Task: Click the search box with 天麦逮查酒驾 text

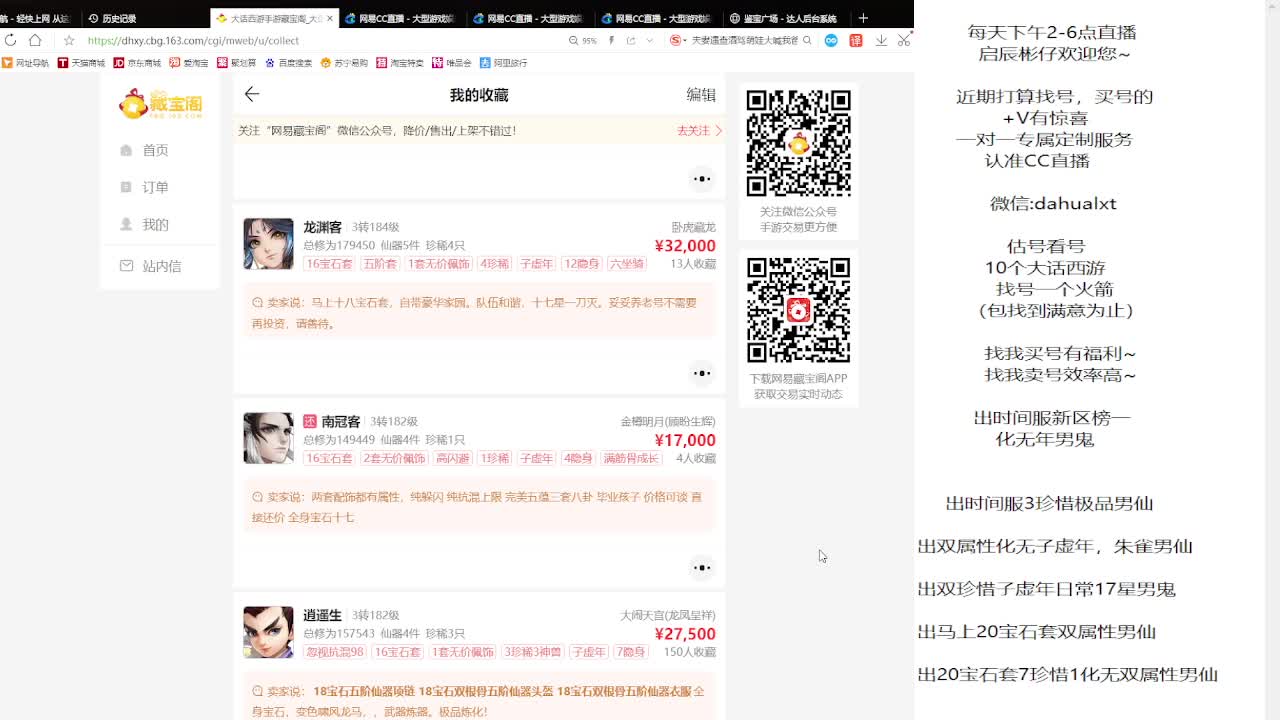Action: pyautogui.click(x=745, y=41)
